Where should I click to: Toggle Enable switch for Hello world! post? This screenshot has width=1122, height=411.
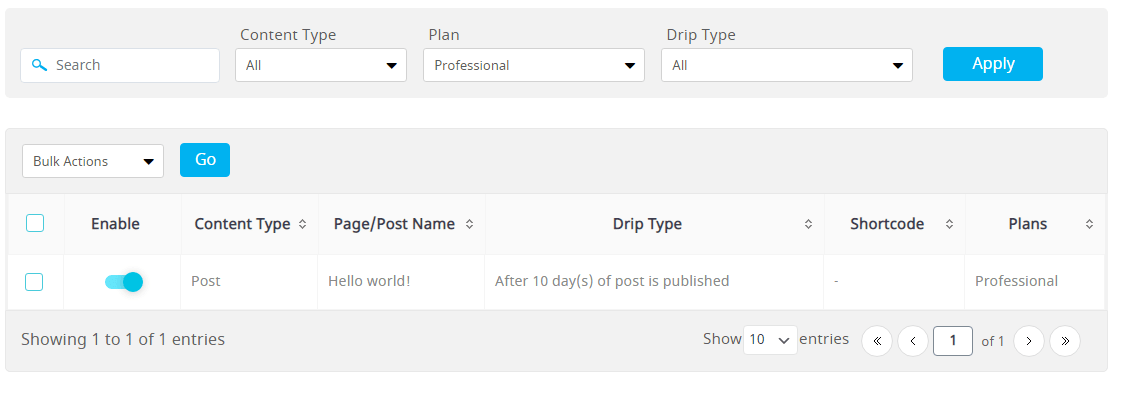coord(124,281)
